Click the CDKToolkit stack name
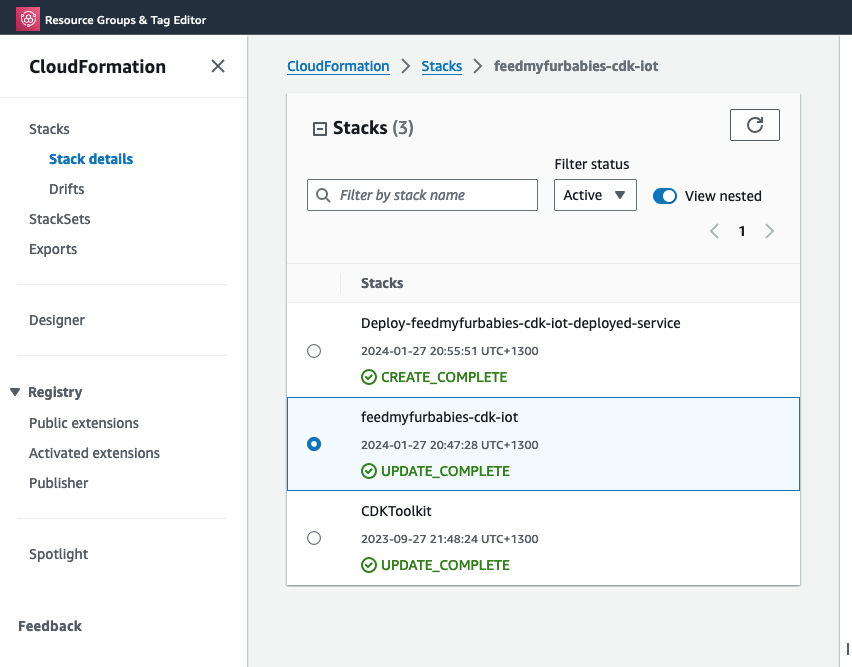852x667 pixels. click(x=396, y=511)
